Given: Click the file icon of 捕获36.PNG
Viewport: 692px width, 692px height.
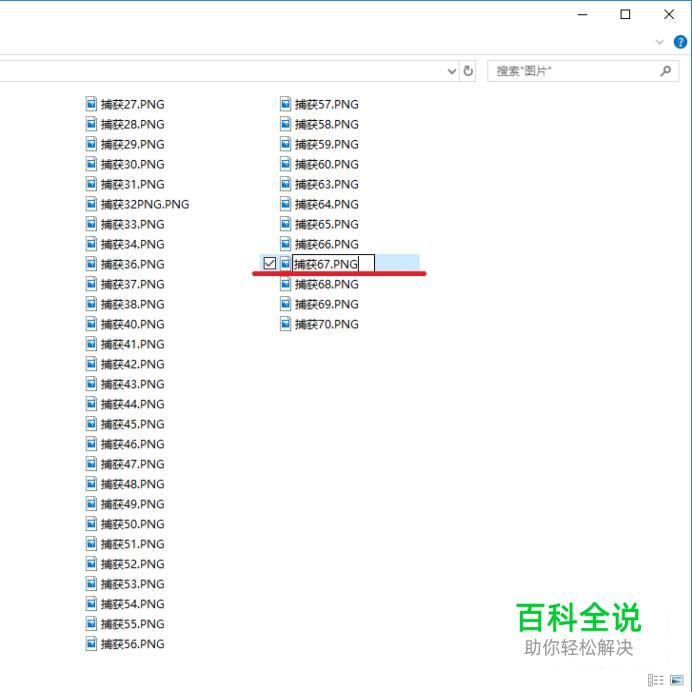Looking at the screenshot, I should 91,264.
